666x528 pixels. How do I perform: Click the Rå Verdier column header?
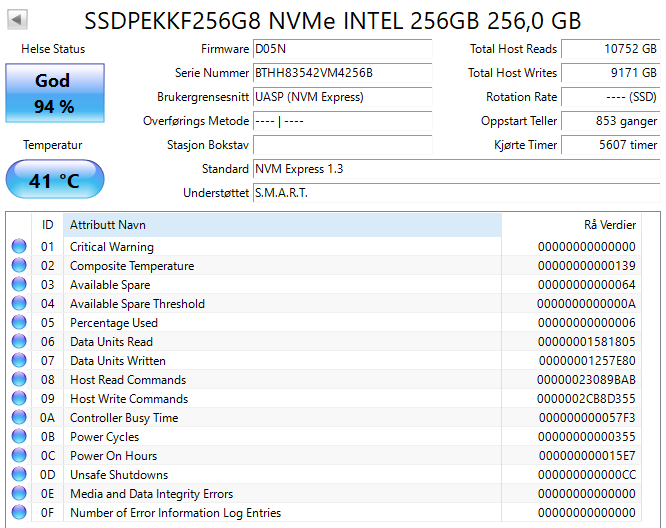tap(580, 225)
